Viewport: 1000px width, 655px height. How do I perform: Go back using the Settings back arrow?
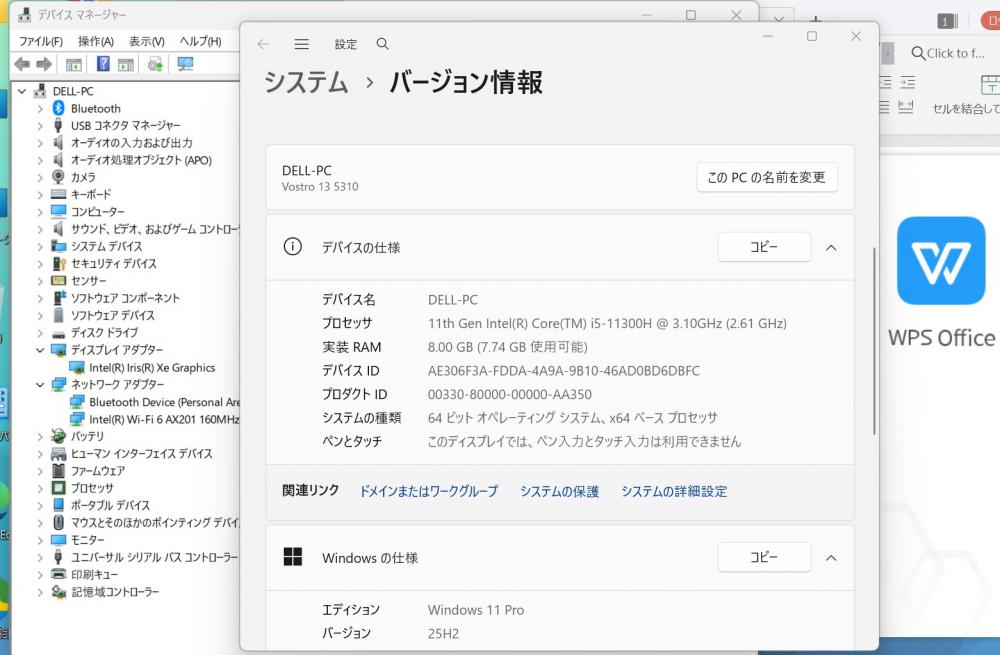[x=263, y=44]
